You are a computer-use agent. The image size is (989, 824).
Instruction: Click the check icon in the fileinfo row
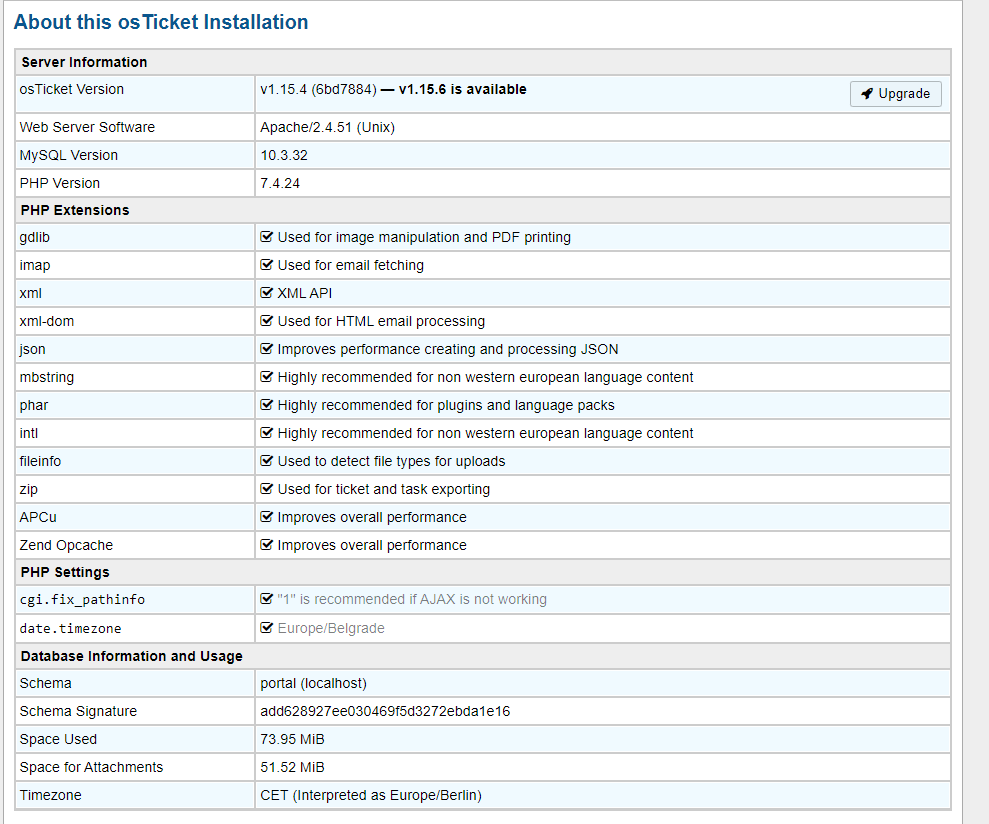pyautogui.click(x=267, y=461)
